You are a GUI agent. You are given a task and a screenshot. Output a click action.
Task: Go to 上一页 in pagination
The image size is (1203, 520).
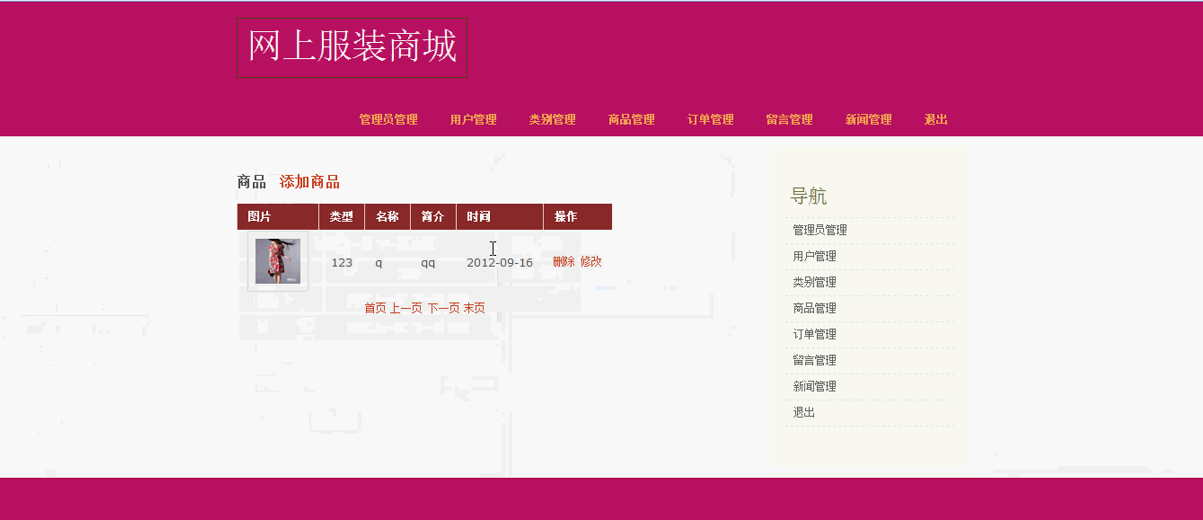[406, 308]
